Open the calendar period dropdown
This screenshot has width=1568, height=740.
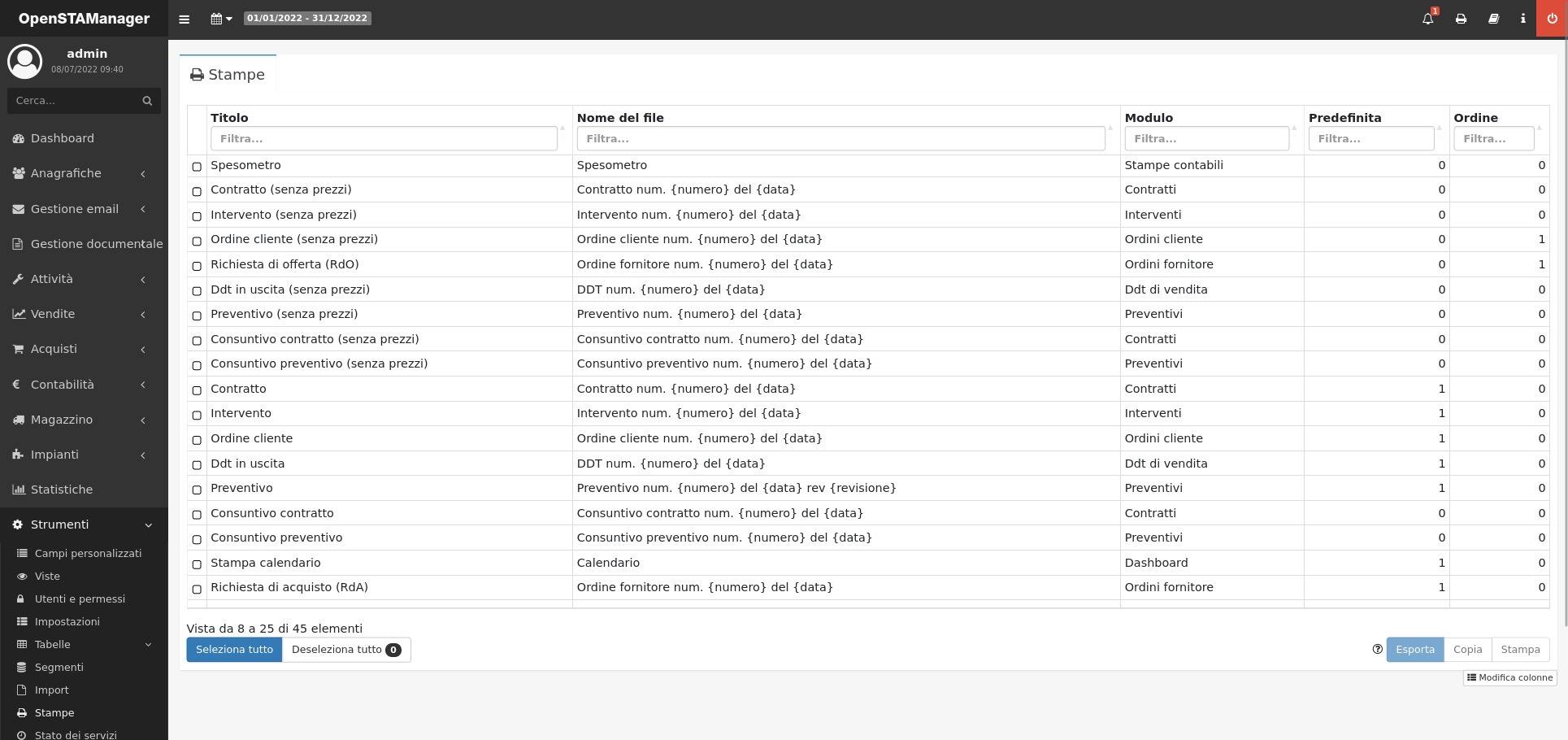[221, 19]
